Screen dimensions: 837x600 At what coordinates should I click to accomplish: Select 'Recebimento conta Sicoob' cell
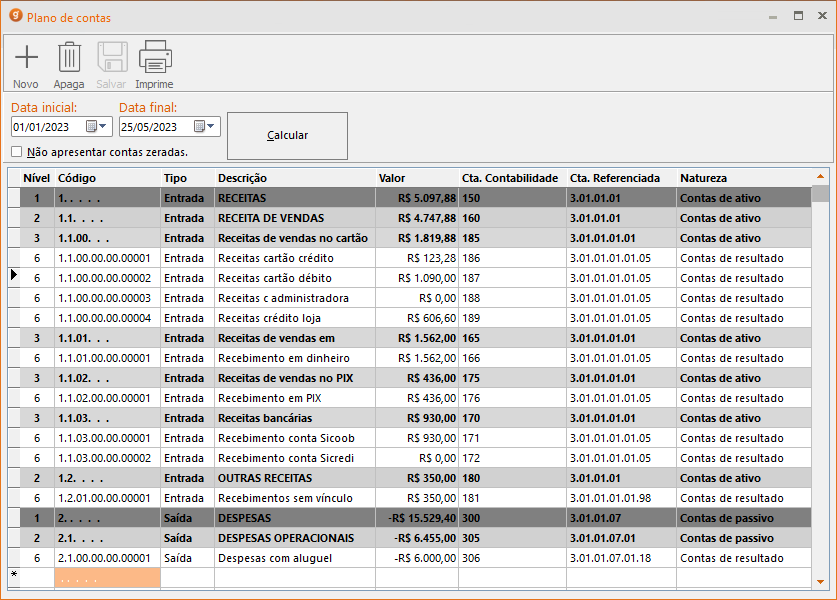coord(295,438)
